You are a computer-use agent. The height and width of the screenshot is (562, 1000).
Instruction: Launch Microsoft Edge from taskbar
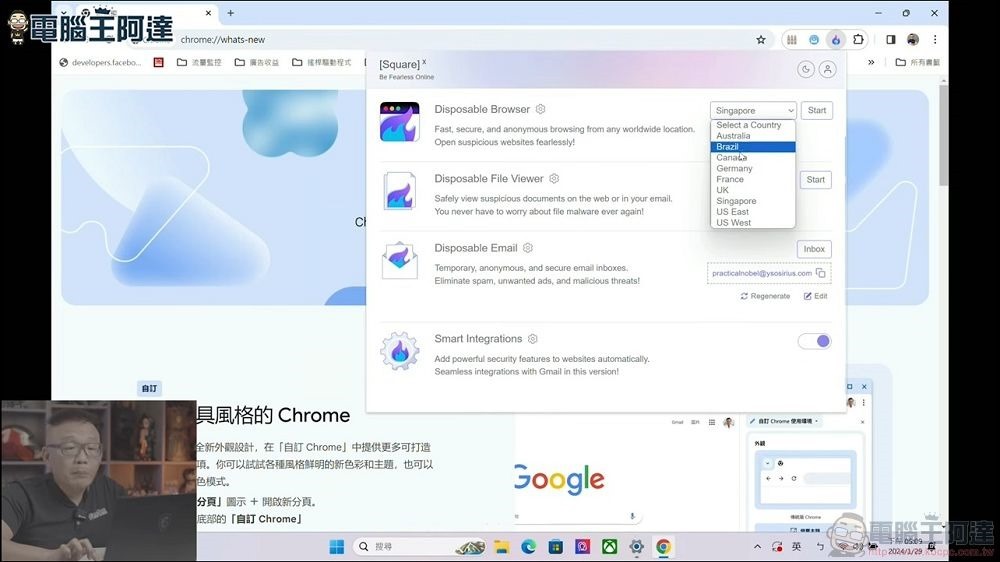tap(529, 547)
